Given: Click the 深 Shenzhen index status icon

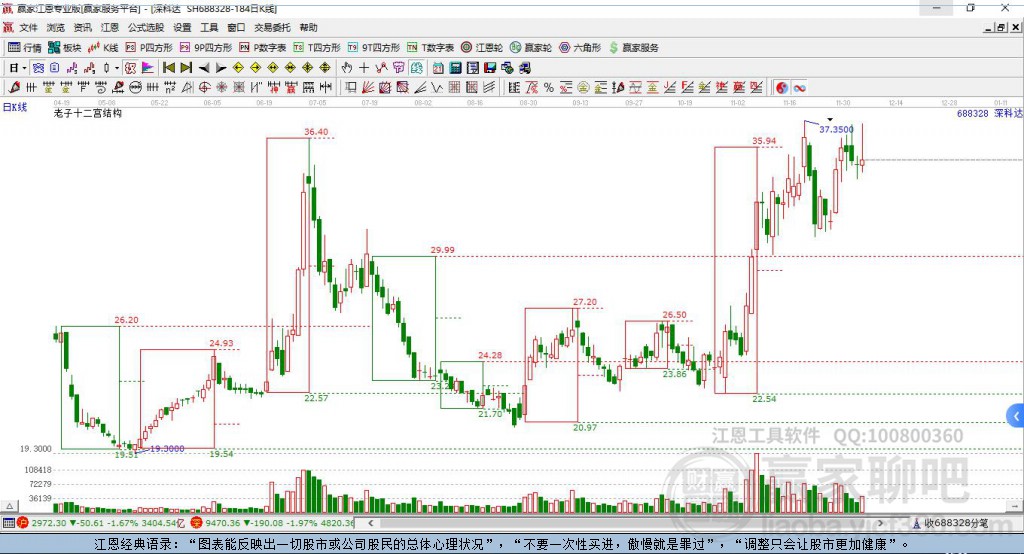Looking at the screenshot, I should click(x=196, y=523).
